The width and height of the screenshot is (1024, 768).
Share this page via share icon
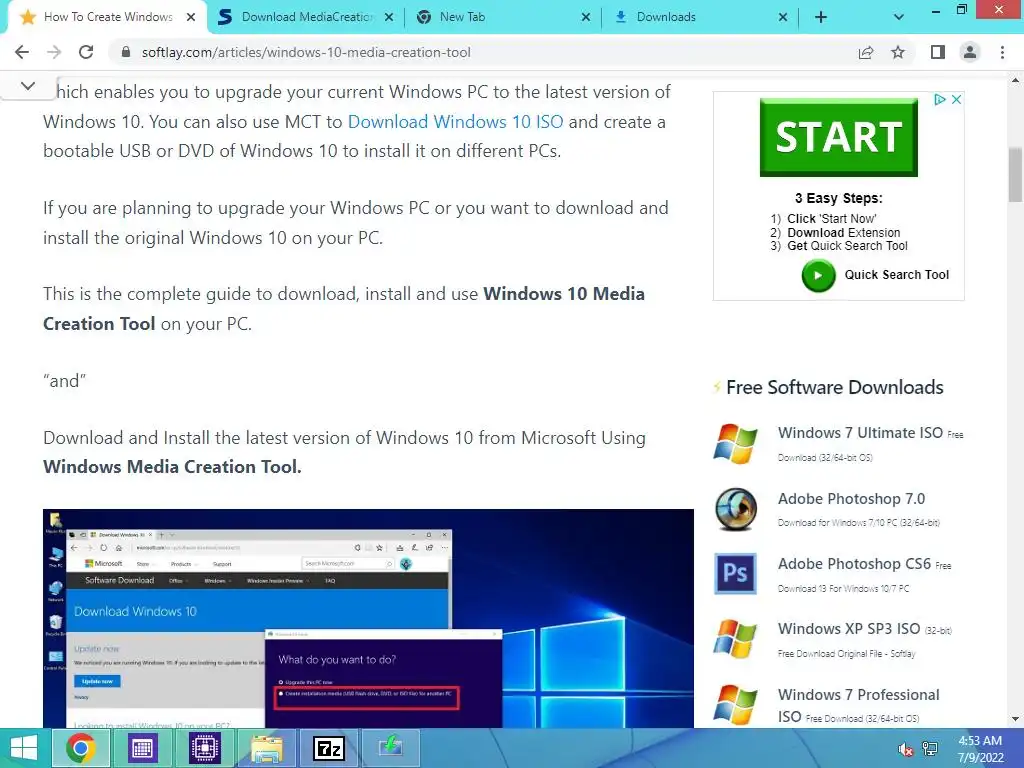(866, 52)
